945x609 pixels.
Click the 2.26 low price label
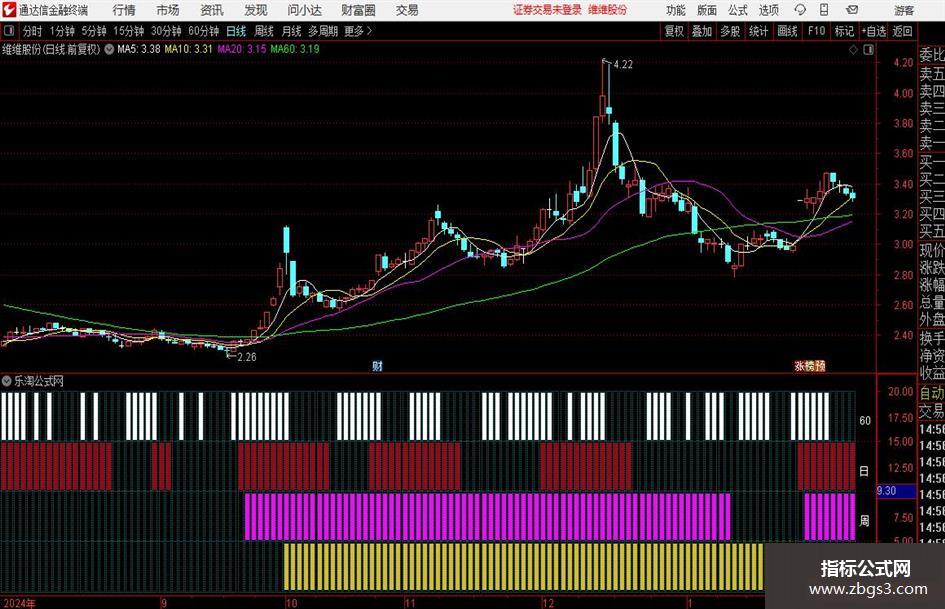click(247, 357)
